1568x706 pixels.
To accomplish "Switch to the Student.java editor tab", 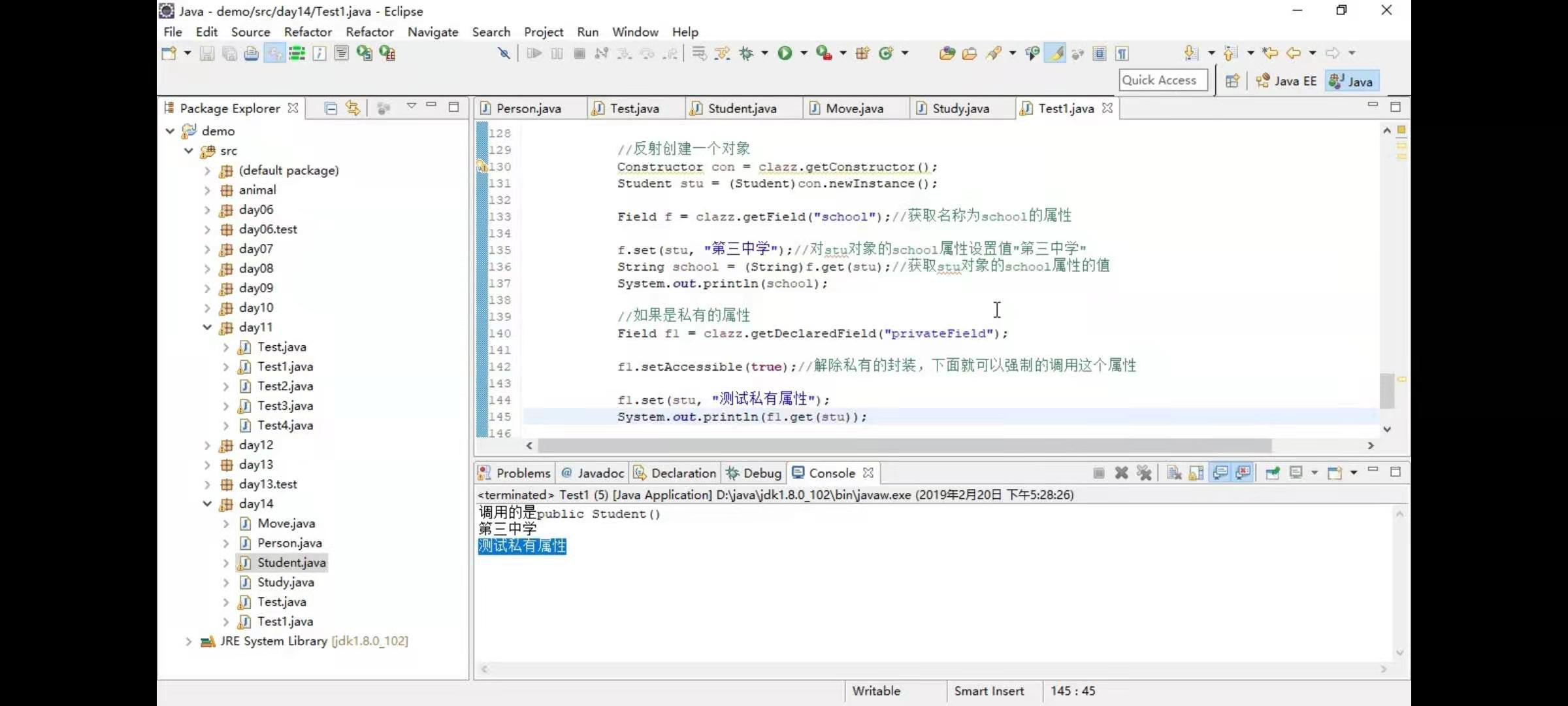I will 742,109.
